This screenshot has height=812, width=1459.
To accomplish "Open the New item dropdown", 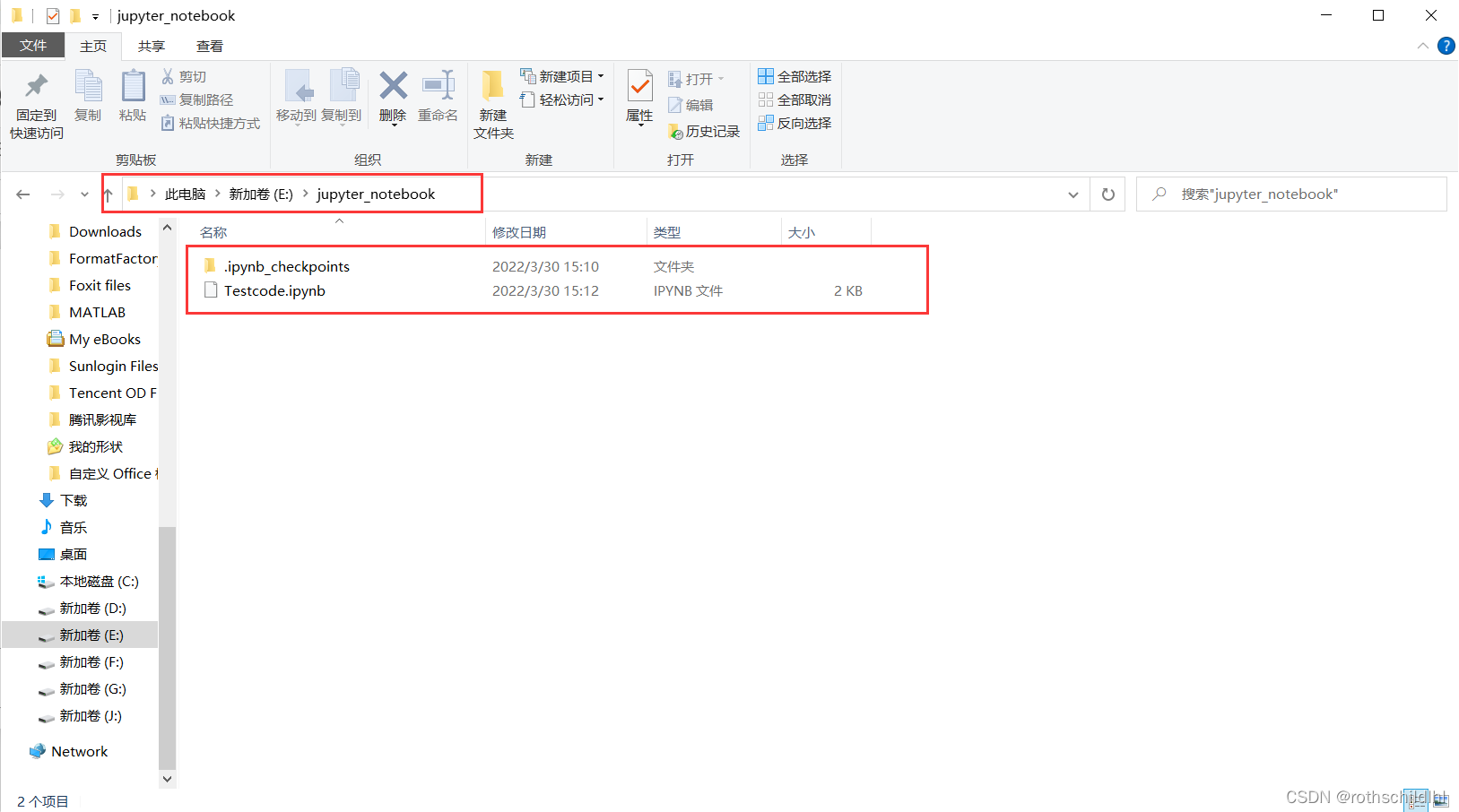I will click(562, 77).
